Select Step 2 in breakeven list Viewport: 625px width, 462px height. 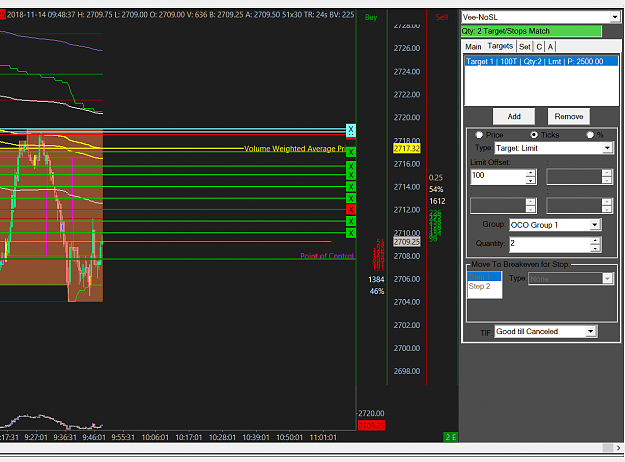pyautogui.click(x=484, y=286)
